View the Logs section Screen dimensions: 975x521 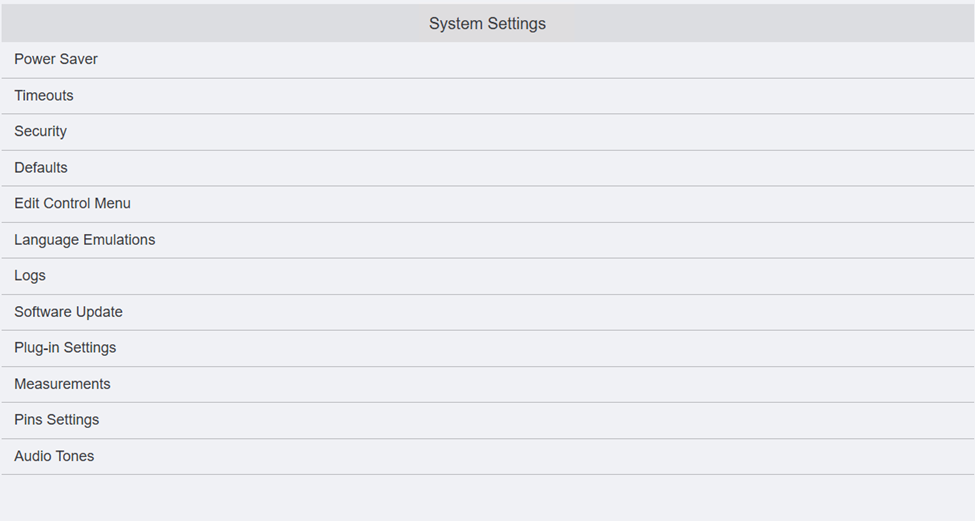click(30, 275)
